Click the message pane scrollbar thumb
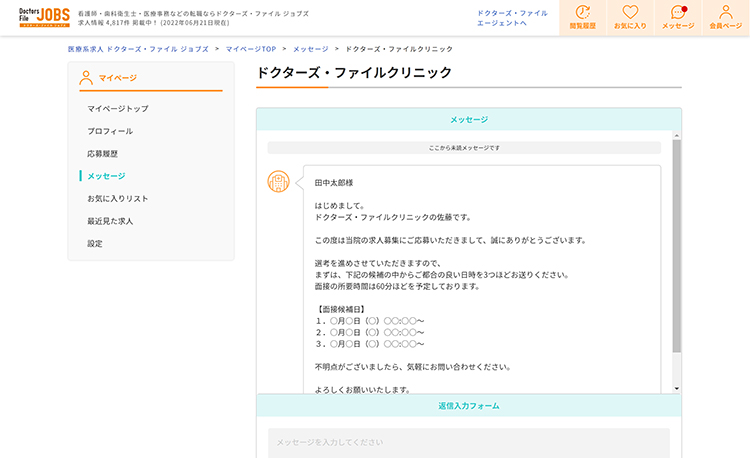The width and height of the screenshot is (750, 458). click(676, 246)
